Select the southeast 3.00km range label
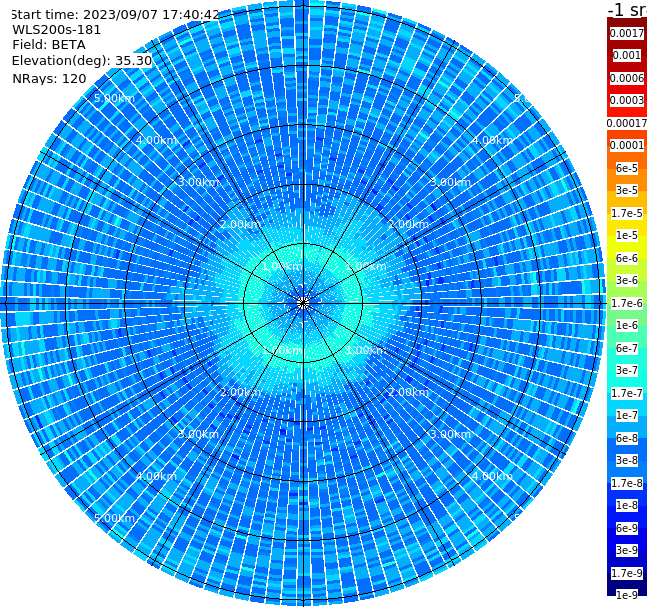 click(450, 434)
